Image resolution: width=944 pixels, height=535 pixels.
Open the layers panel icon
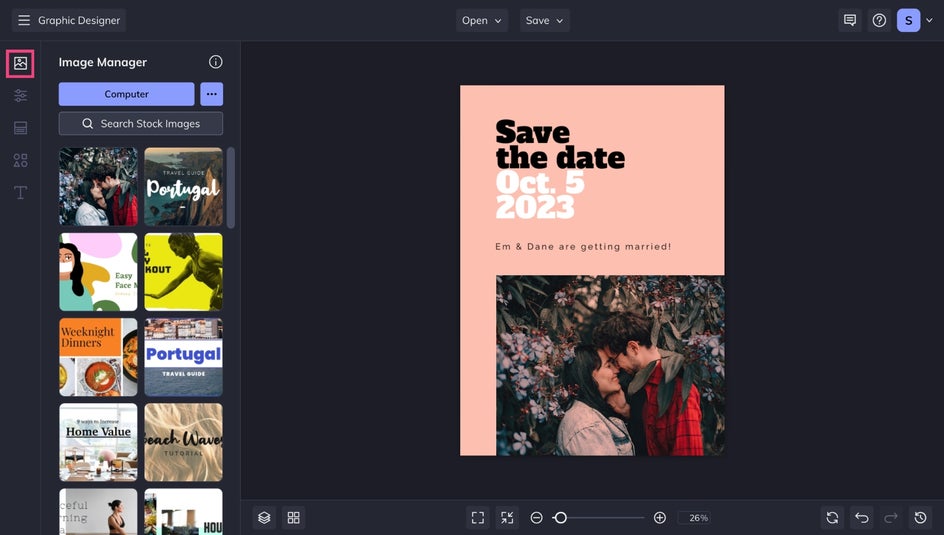pos(264,518)
